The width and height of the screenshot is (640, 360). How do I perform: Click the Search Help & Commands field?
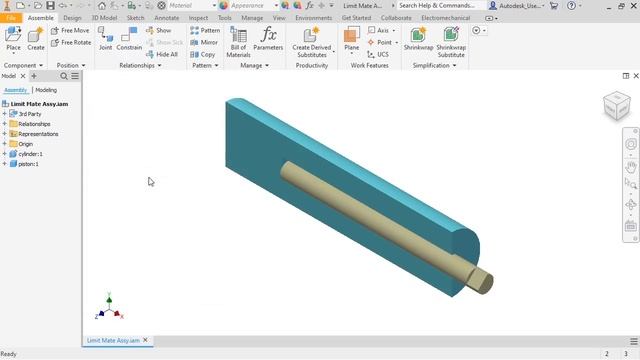(441, 6)
